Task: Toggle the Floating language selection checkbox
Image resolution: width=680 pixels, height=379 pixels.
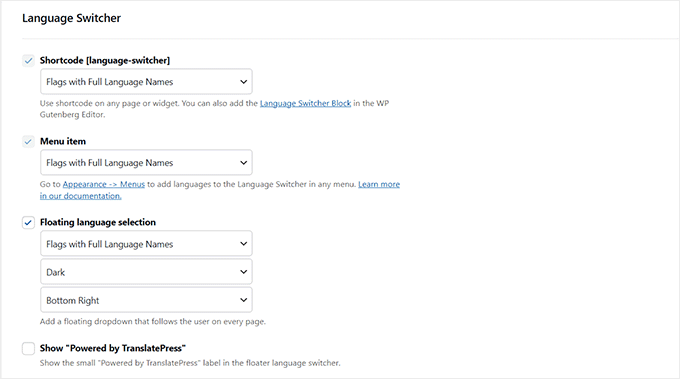Action: coord(28,222)
